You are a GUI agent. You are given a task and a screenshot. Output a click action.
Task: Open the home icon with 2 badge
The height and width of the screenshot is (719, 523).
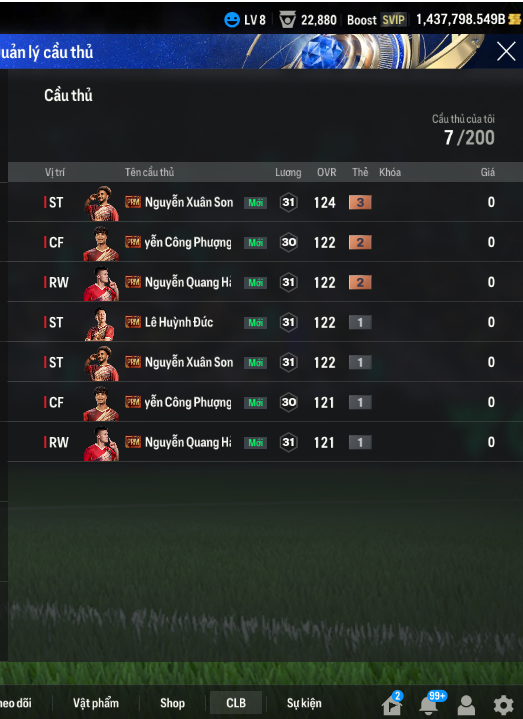(x=392, y=704)
